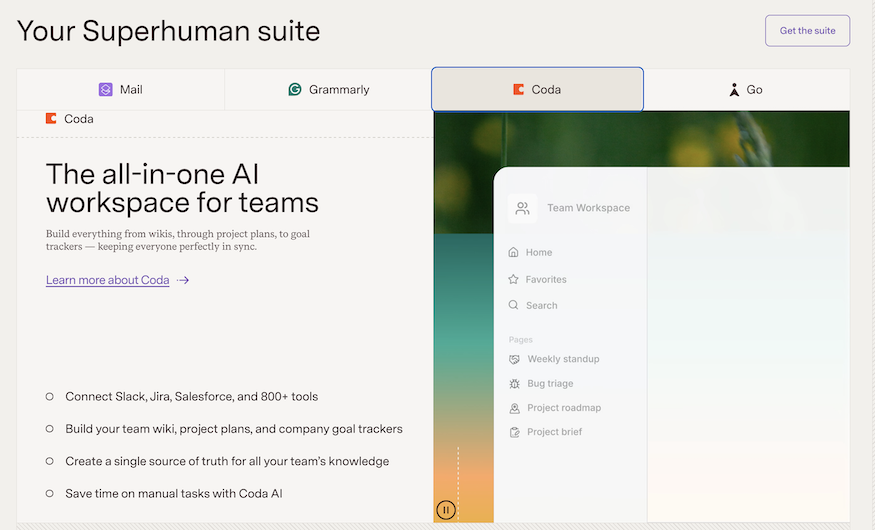Click the Search magnifier icon

click(x=513, y=305)
